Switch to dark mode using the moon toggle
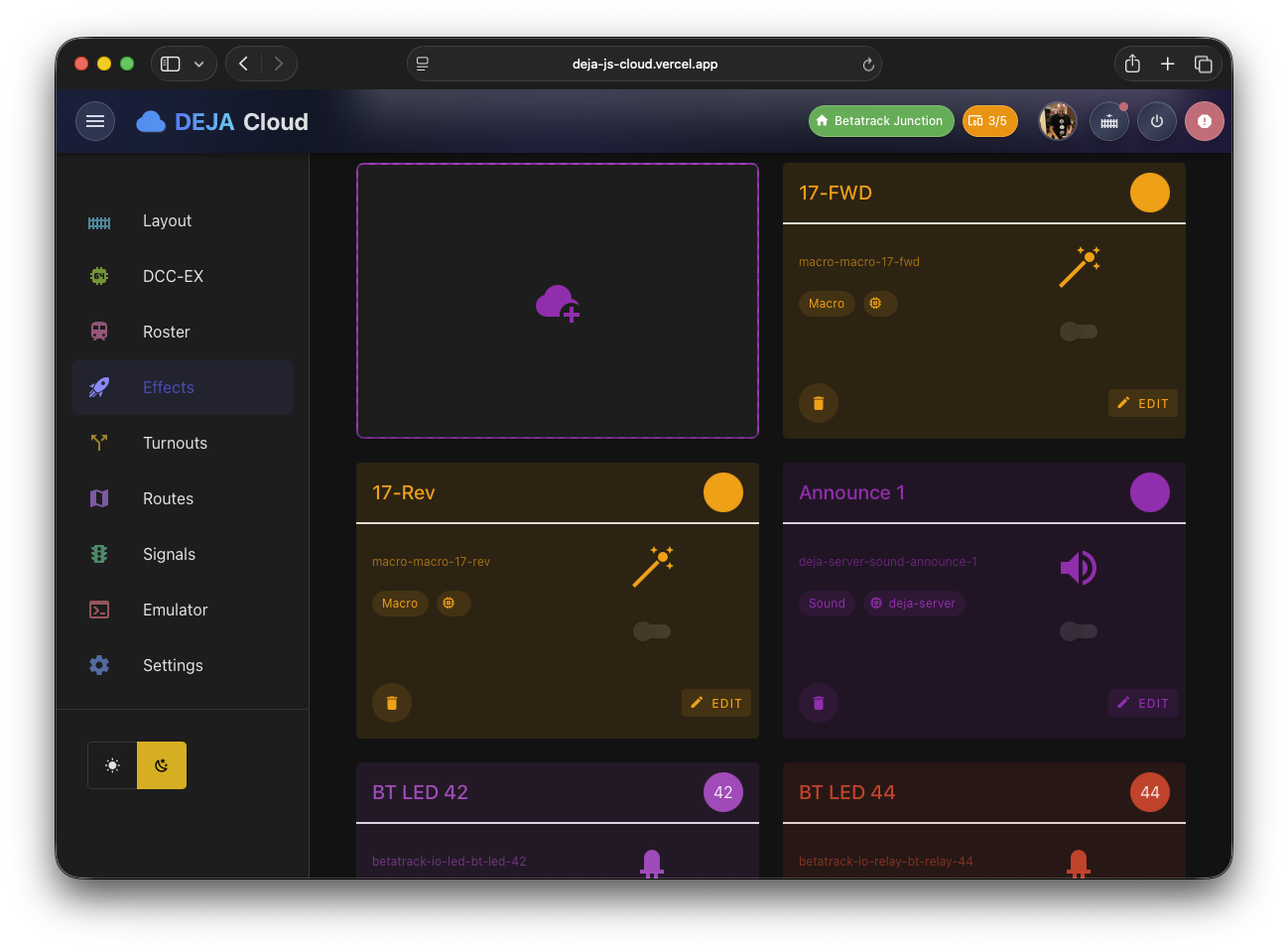This screenshot has width=1288, height=952. coord(161,764)
